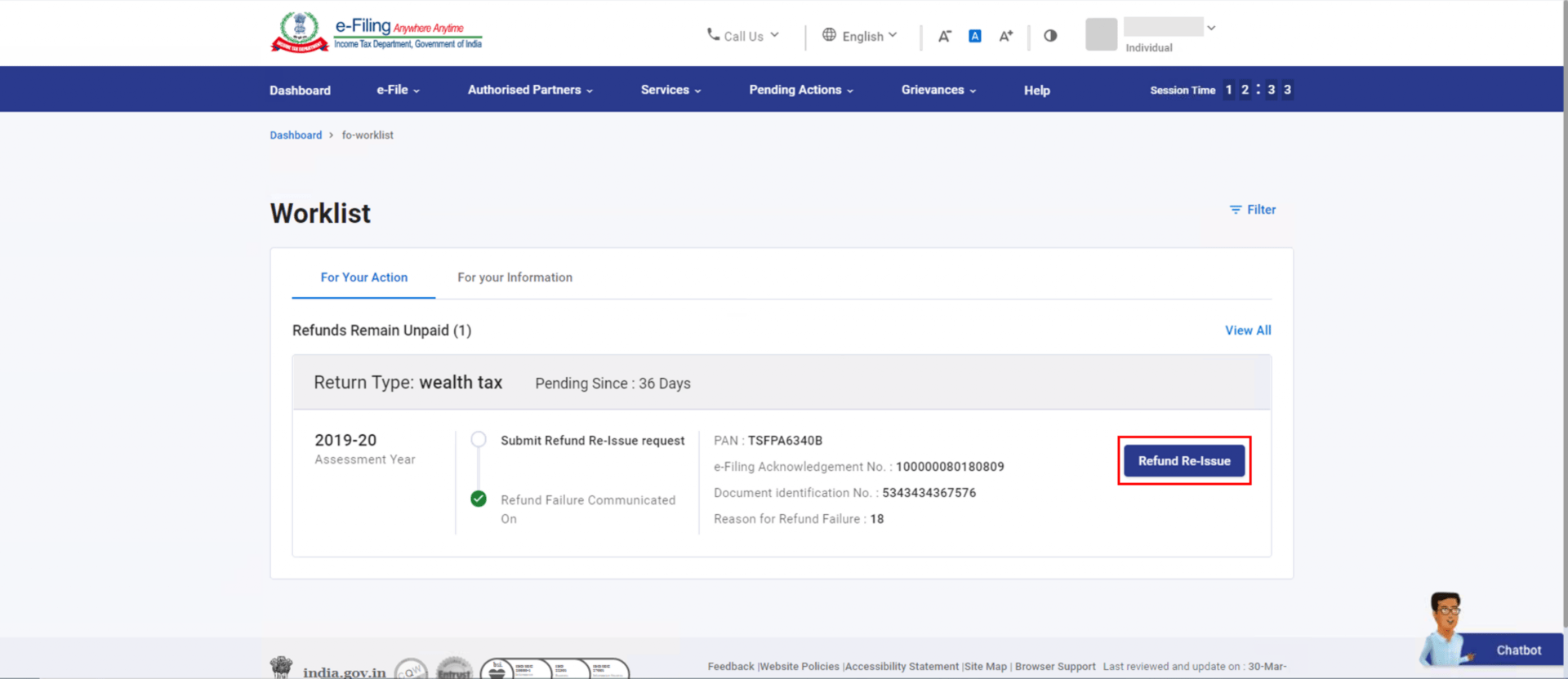Click Dashboard breadcrumb link
The width and height of the screenshot is (1568, 679).
click(296, 135)
